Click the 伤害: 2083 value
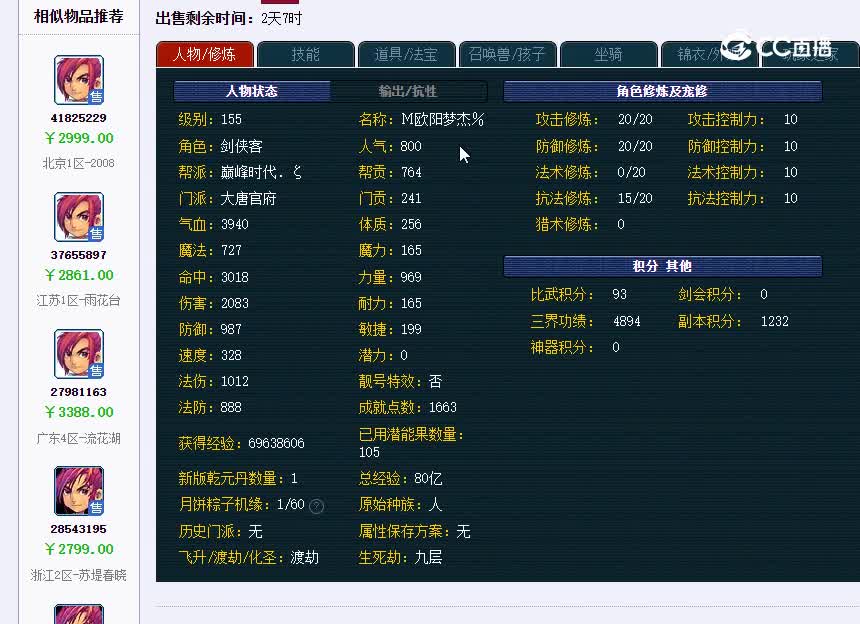The image size is (860, 624). [235, 303]
